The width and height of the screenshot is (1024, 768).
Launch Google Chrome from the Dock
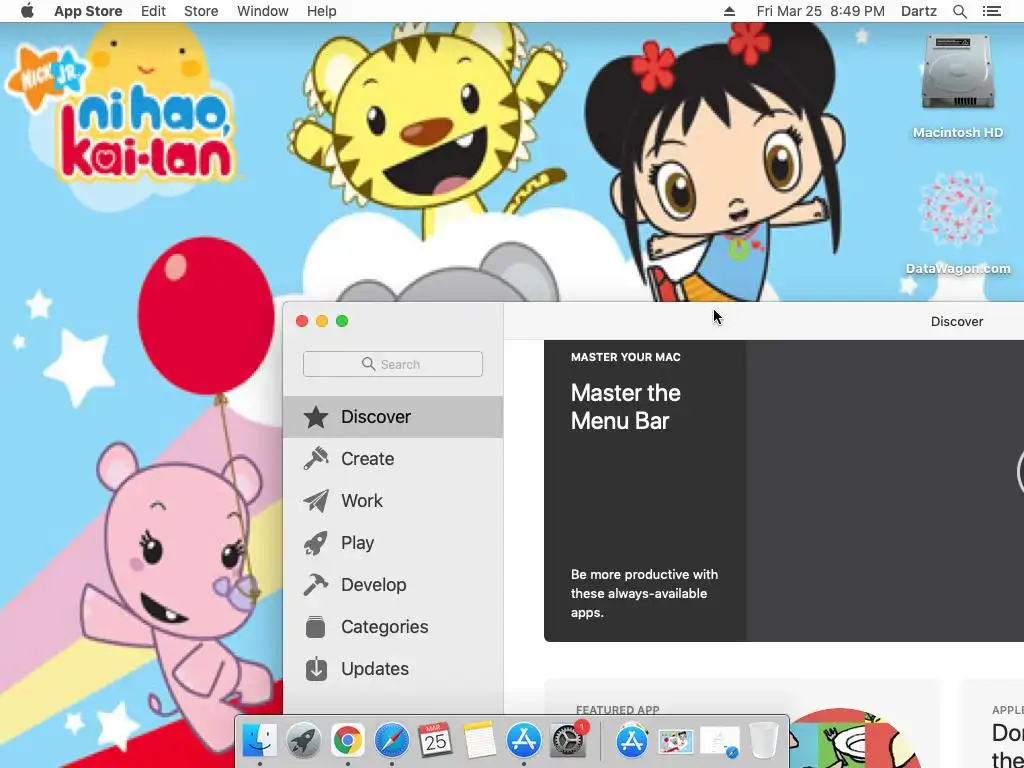pos(347,741)
